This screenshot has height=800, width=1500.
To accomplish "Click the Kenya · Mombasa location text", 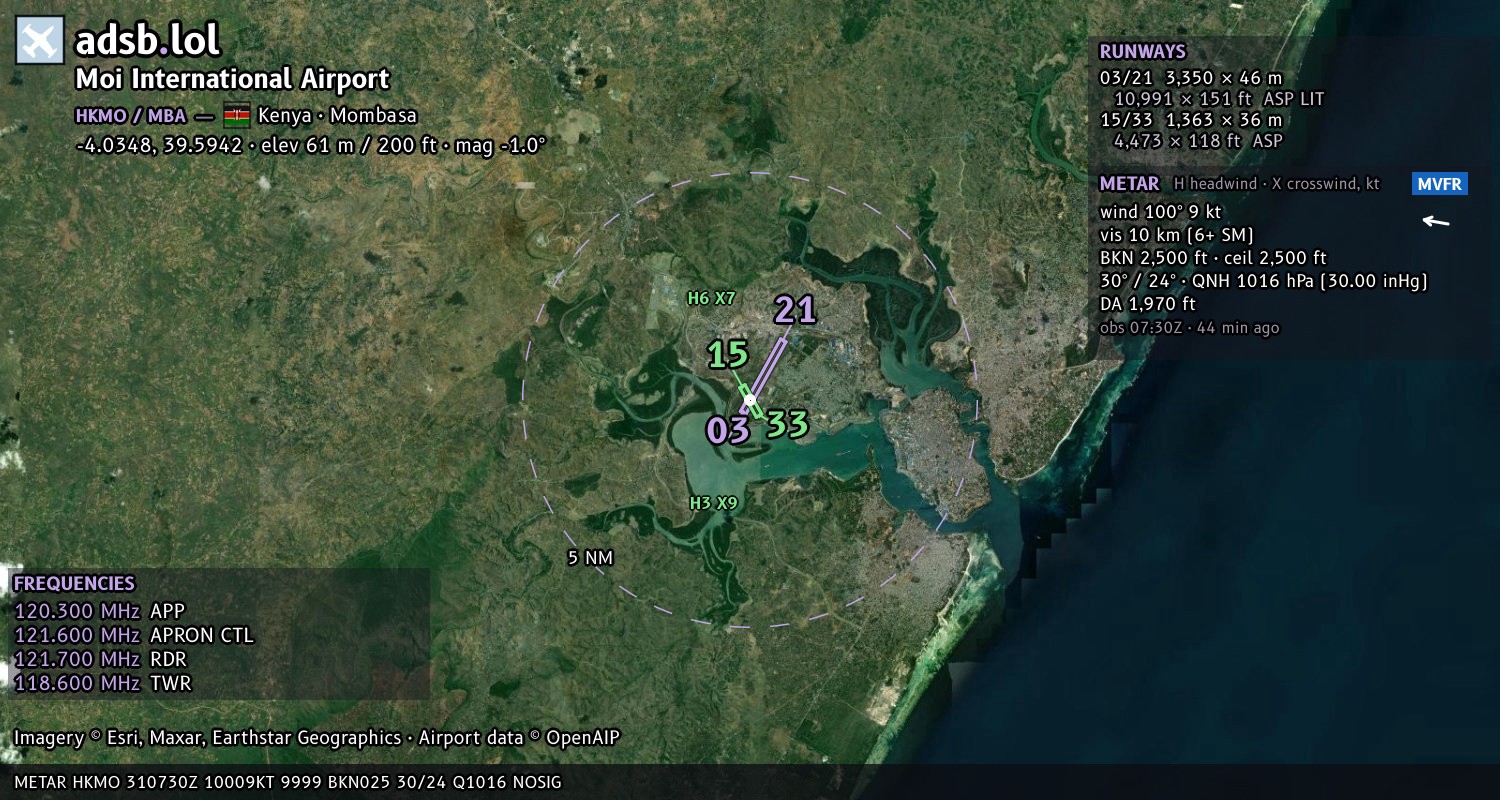I will (x=337, y=115).
